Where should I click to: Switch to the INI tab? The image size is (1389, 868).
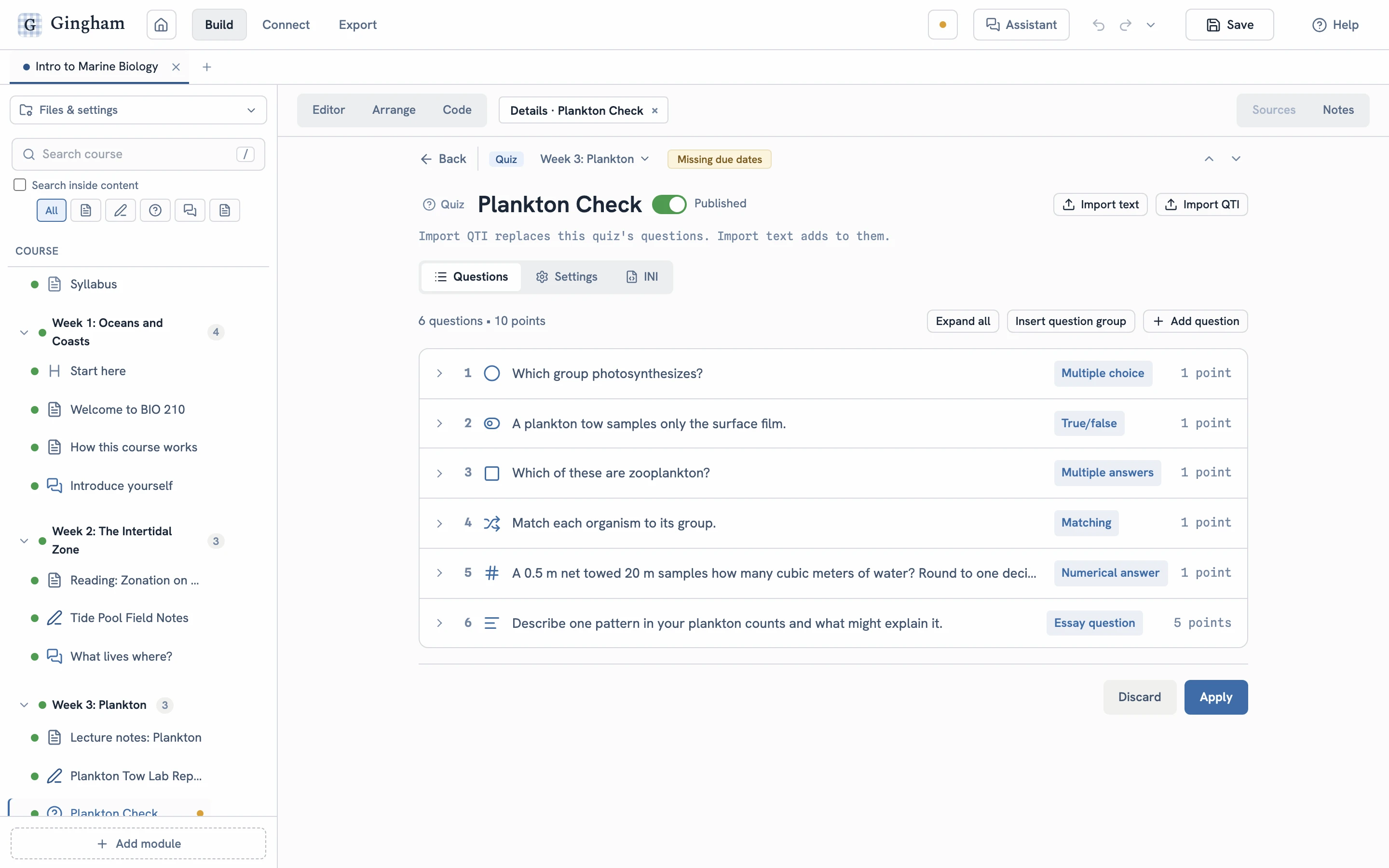click(642, 277)
